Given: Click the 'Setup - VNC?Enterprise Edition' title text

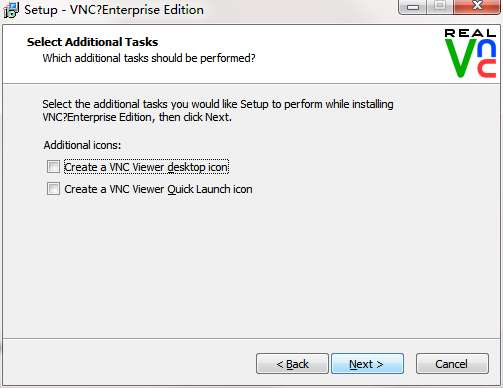Looking at the screenshot, I should 114,10.
